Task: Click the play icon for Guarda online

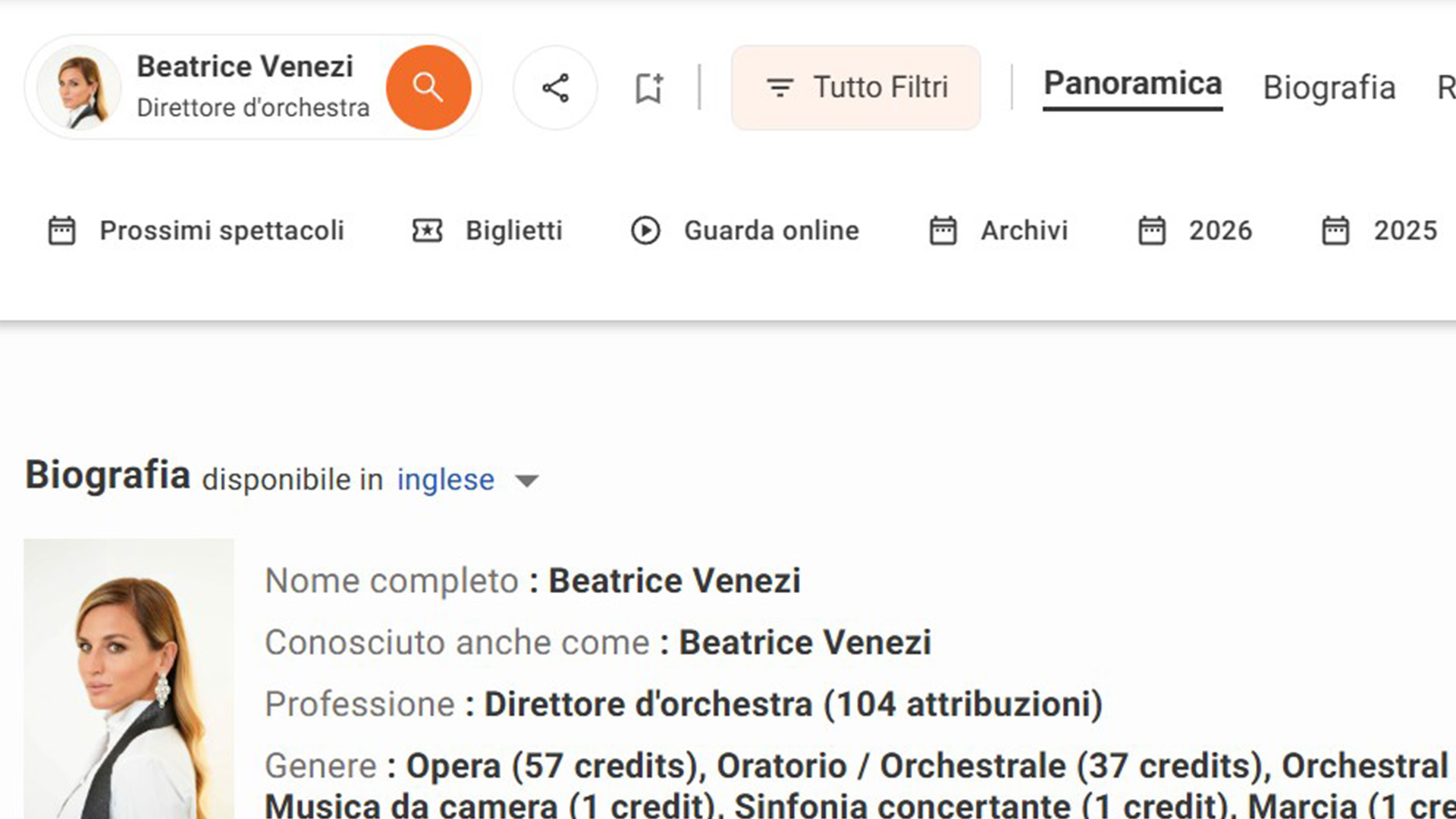Action: pyautogui.click(x=645, y=231)
